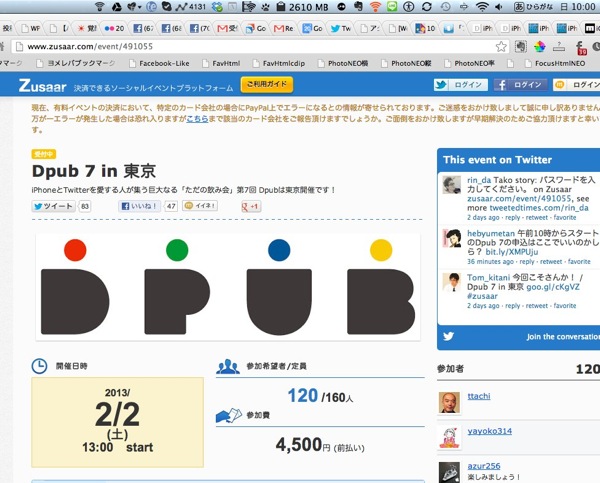Image resolution: width=600 pixels, height=483 pixels.
Task: Click the Evernote clipper extension icon
Action: pos(520,47)
